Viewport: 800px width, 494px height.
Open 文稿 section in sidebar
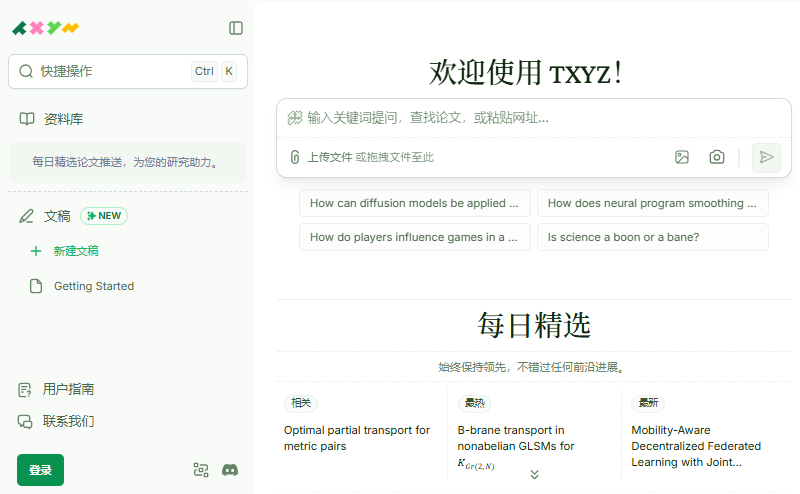(57, 216)
